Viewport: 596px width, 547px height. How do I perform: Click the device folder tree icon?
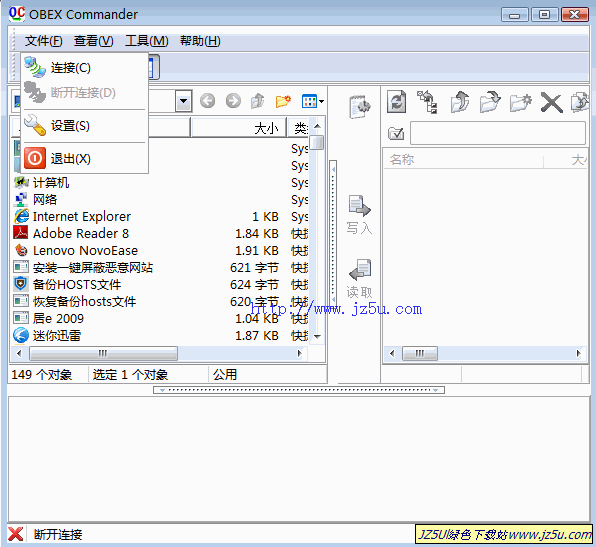(x=427, y=101)
